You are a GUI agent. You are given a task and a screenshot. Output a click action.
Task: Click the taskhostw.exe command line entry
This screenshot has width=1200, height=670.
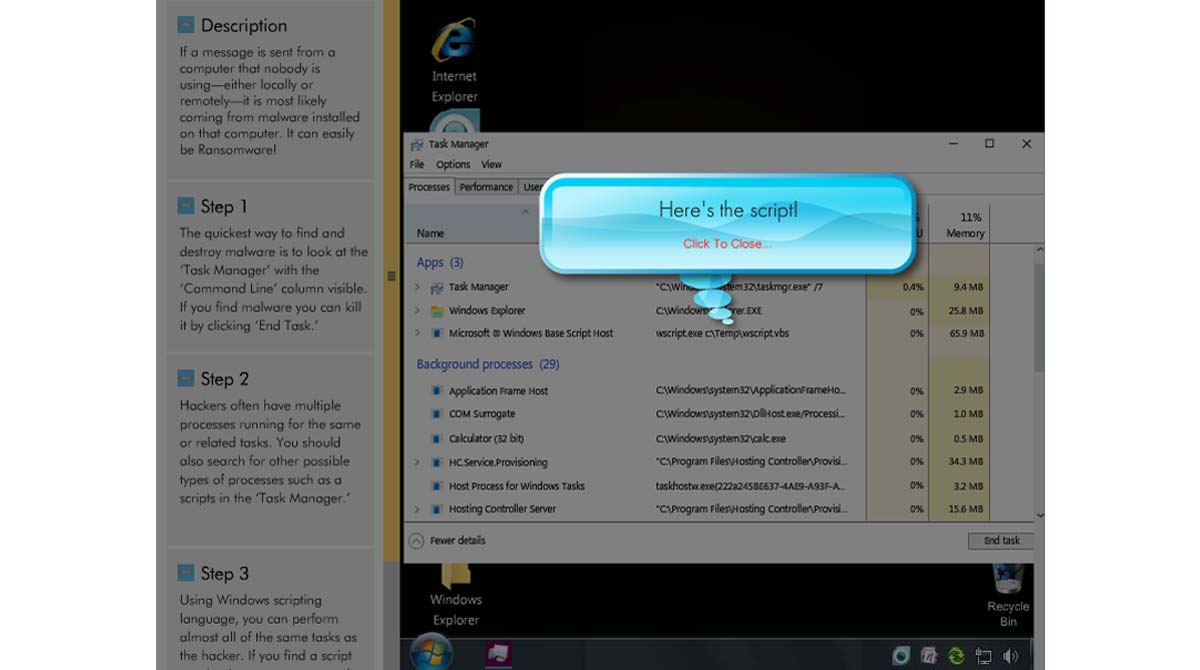(751, 486)
